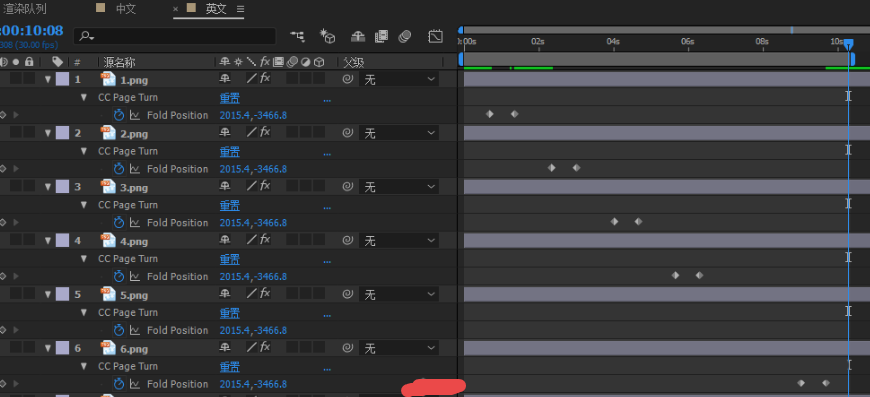The width and height of the screenshot is (870, 397).
Task: Select first keyframe on 1.png Fold Position
Action: coord(489,114)
